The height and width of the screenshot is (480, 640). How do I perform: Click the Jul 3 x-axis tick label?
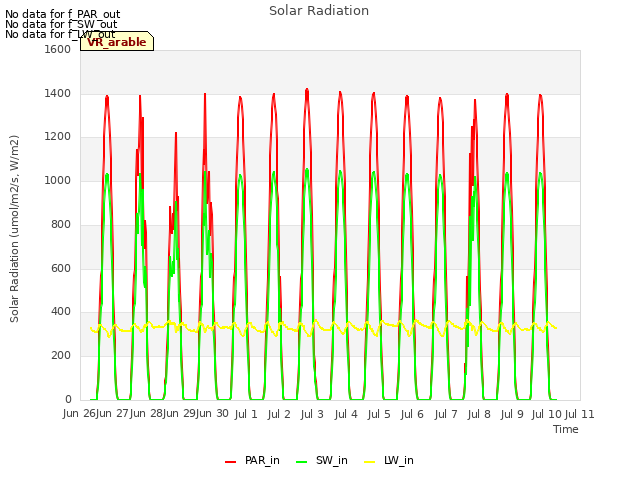click(312, 414)
